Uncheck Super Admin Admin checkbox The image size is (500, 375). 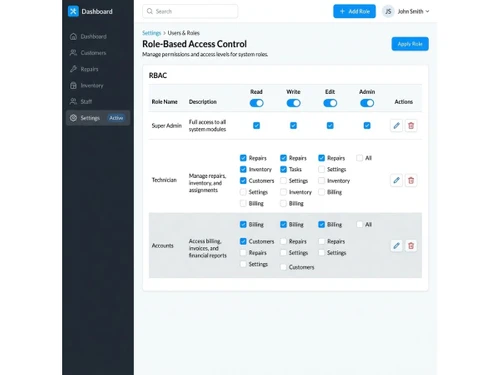(367, 125)
